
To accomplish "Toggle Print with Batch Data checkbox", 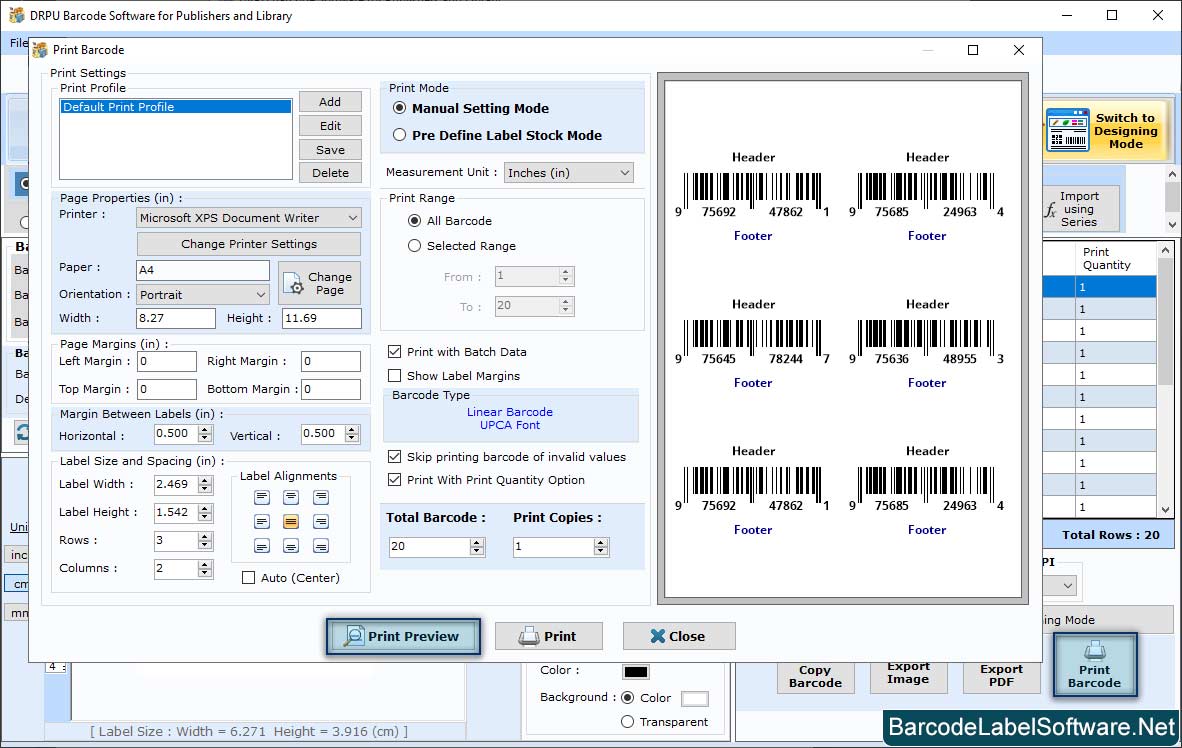I will [394, 352].
